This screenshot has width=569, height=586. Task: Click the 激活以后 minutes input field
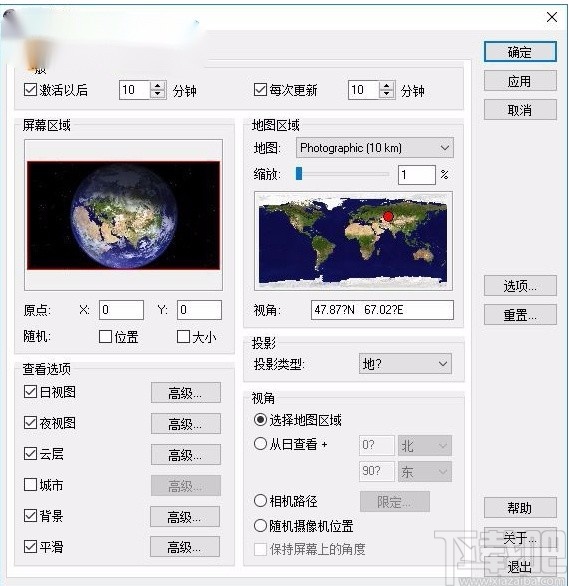click(135, 90)
